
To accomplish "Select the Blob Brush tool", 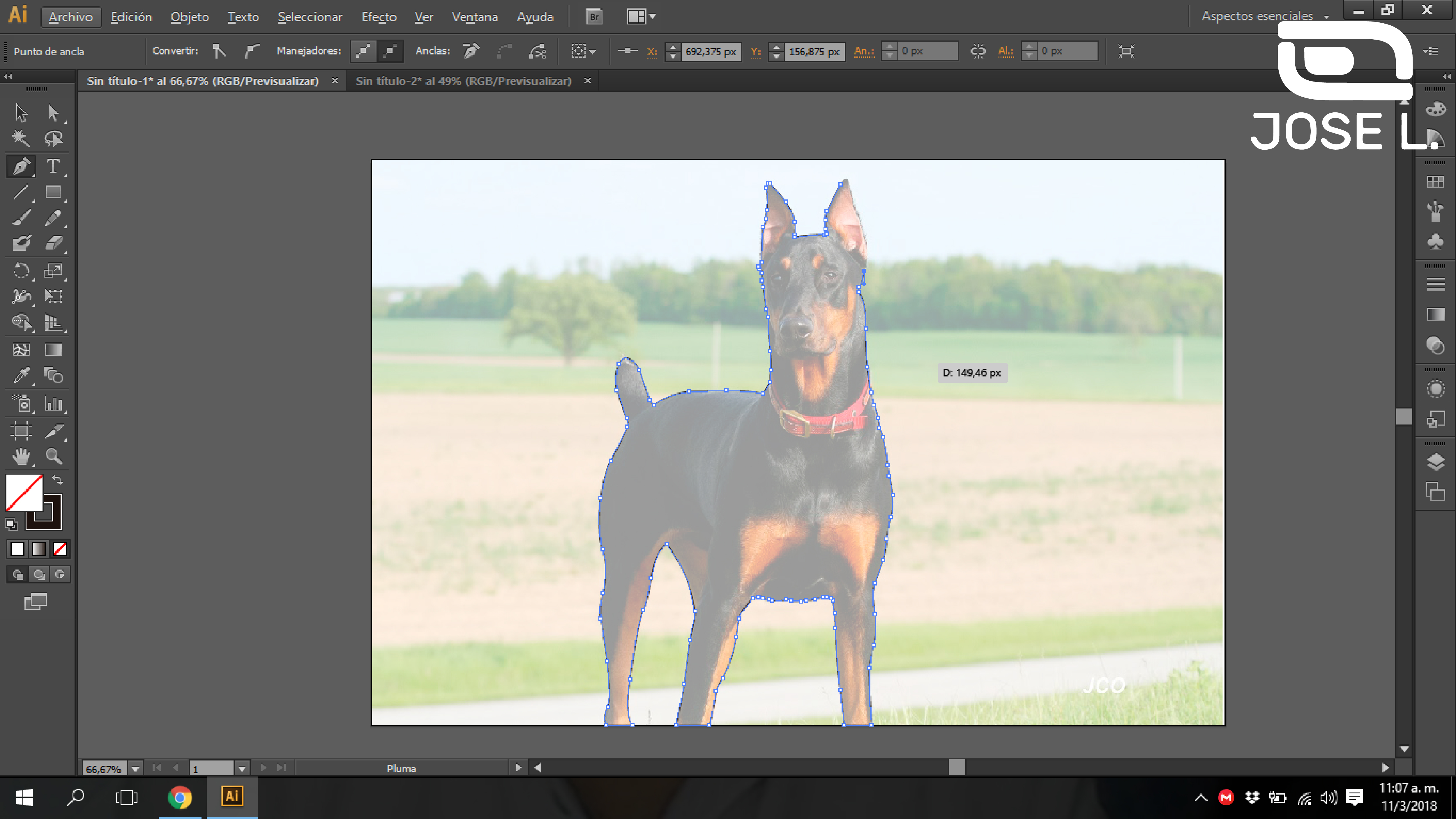I will [21, 243].
